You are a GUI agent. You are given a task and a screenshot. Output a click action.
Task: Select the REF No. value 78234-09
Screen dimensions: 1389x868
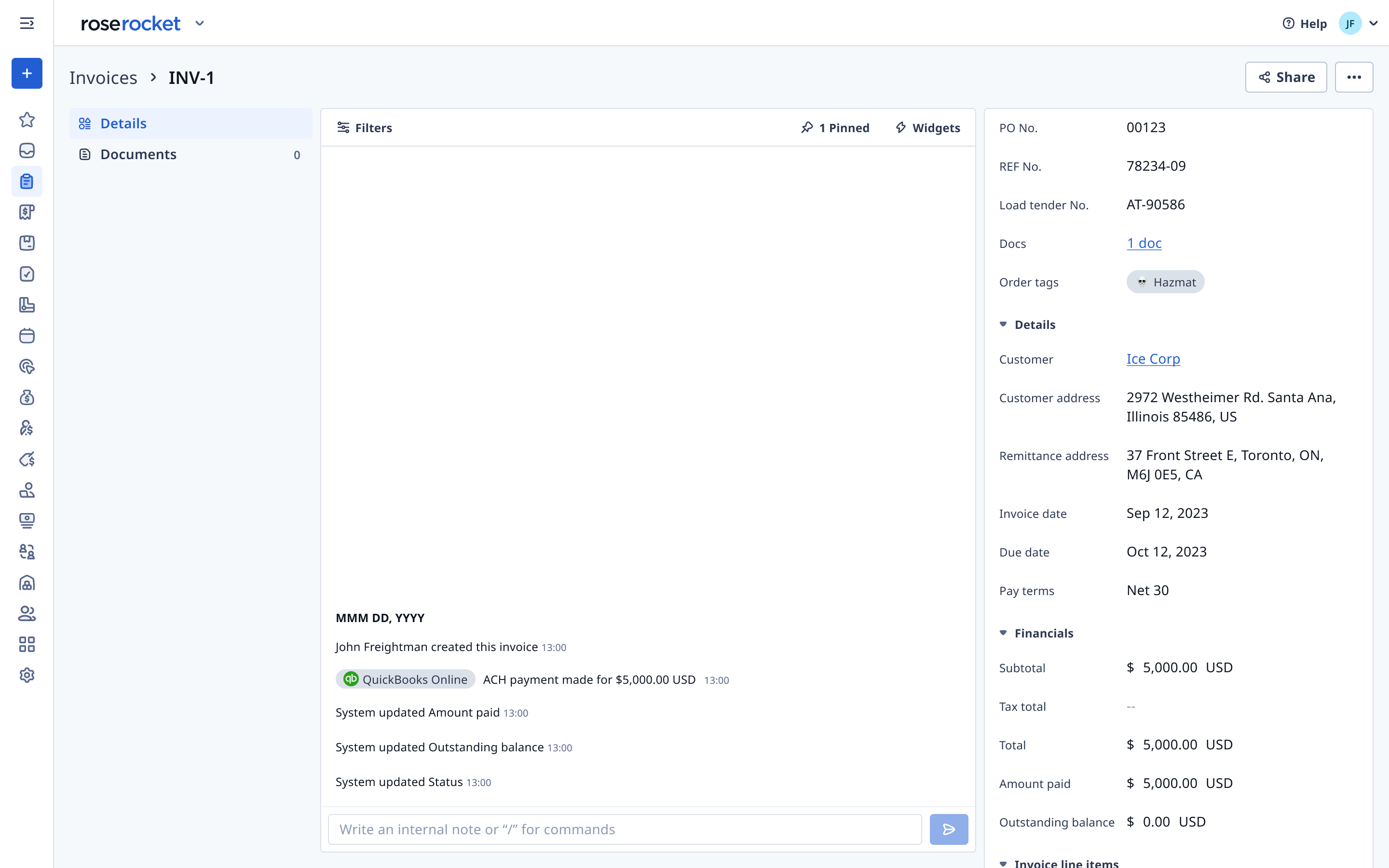point(1156,166)
